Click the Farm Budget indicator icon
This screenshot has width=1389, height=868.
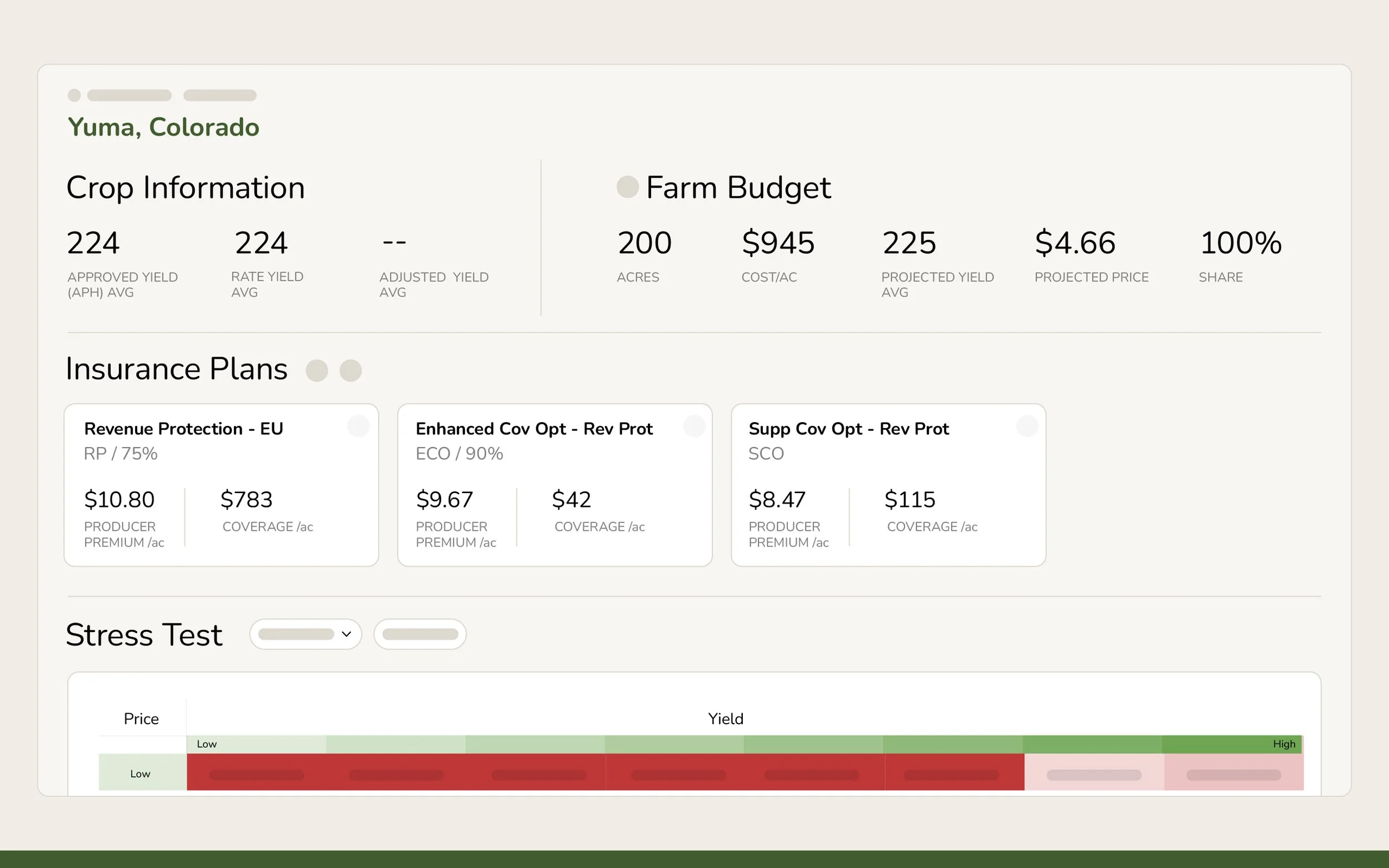(x=627, y=187)
